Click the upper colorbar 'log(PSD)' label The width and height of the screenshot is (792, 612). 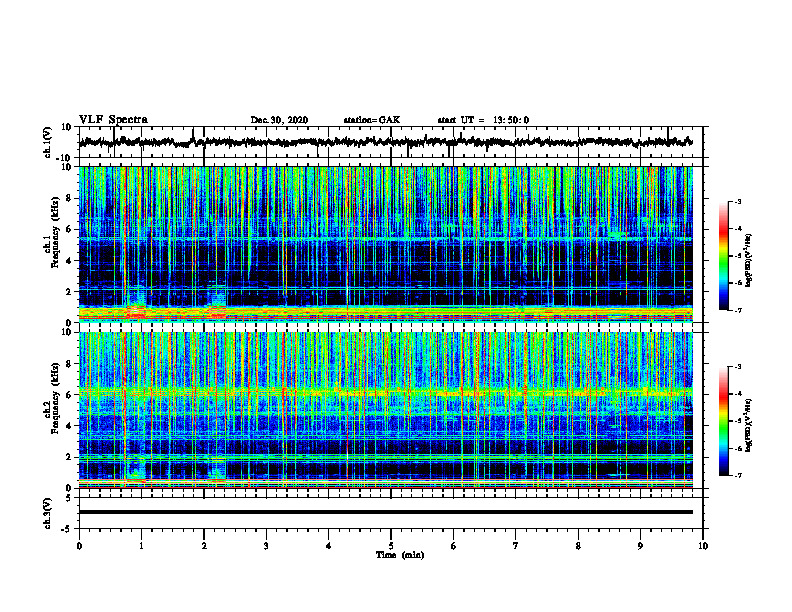point(749,260)
